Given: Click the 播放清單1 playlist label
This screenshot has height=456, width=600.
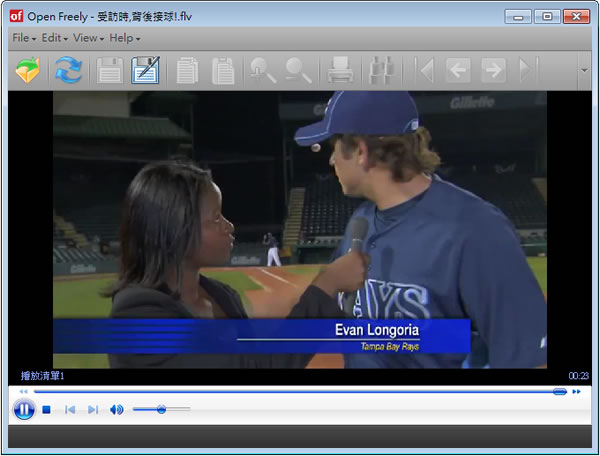Looking at the screenshot, I should click(42, 376).
